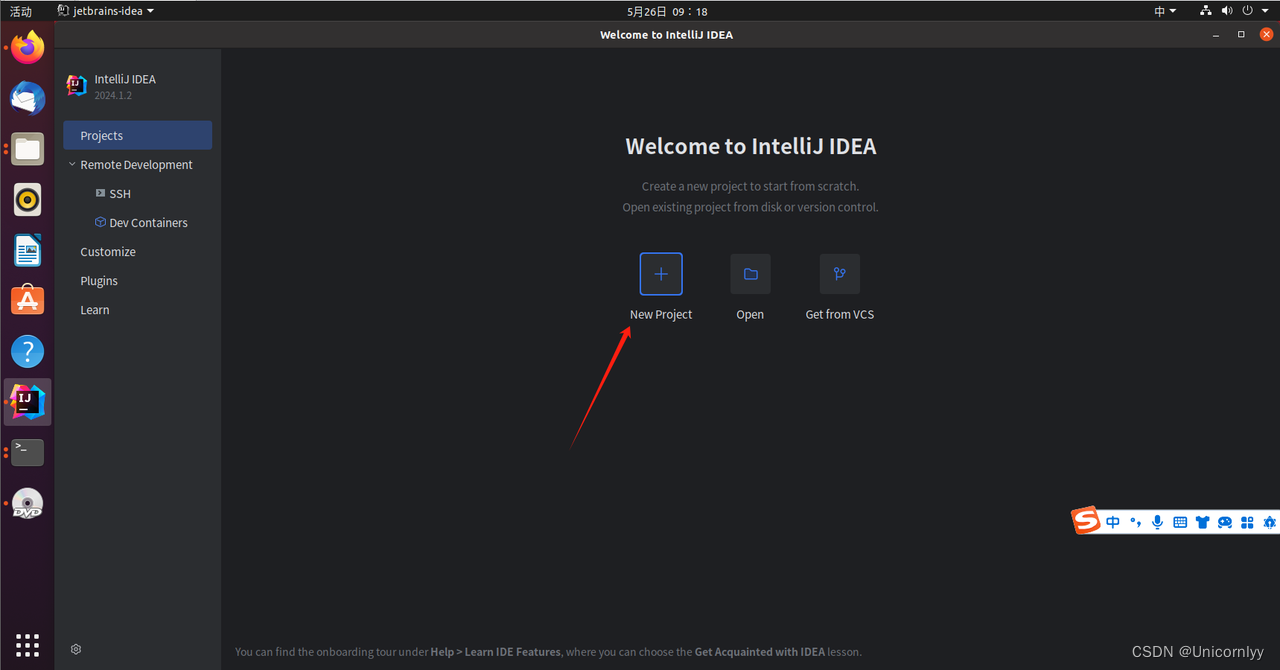Screen dimensions: 1280x670
Task: Click the Open folder icon
Action: pos(750,274)
